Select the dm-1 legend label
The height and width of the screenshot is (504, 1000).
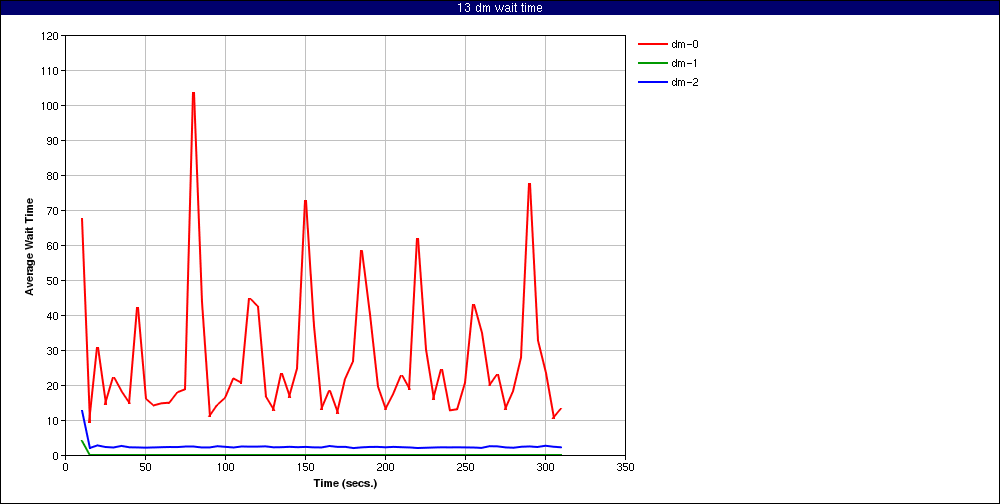coord(685,63)
